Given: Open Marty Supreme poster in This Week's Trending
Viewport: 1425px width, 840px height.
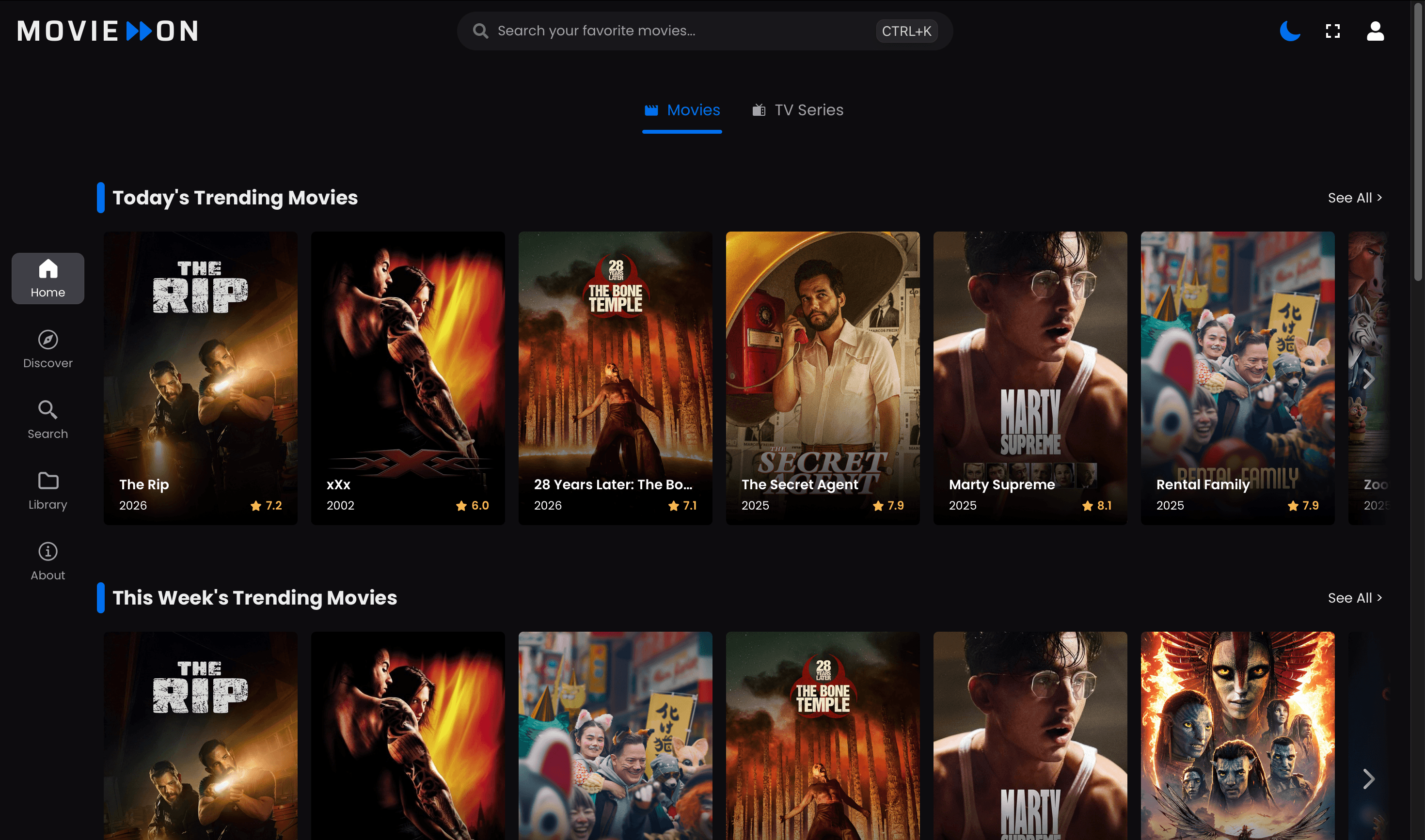Looking at the screenshot, I should click(x=1030, y=736).
